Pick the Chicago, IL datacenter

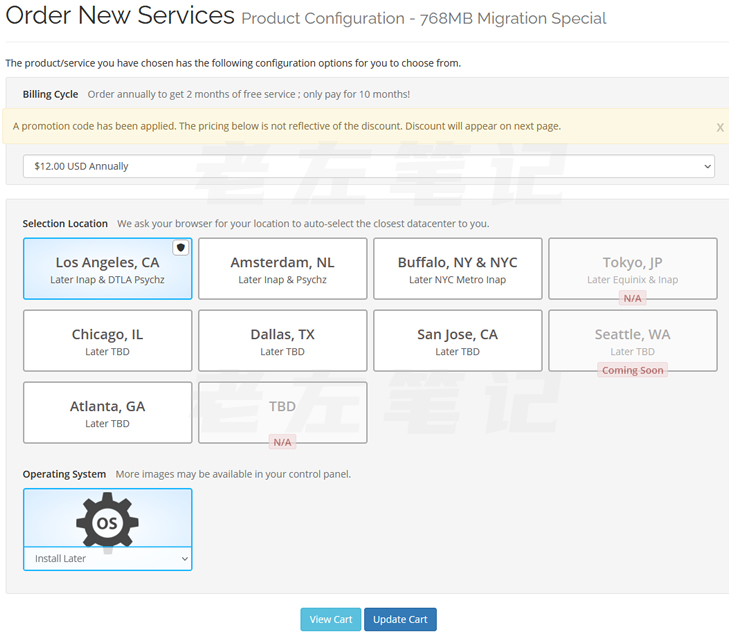[107, 341]
